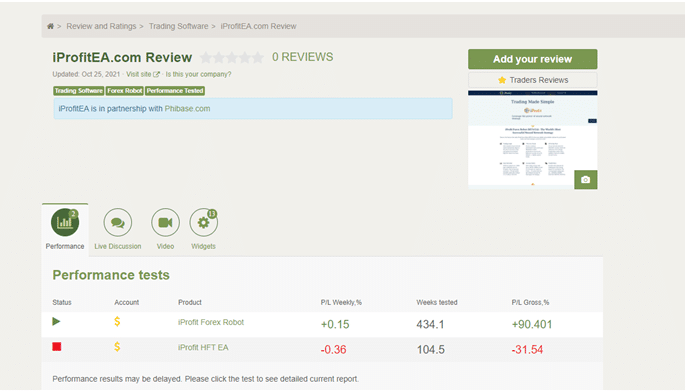
Task: Switch to the Performance tab
Action: pyautogui.click(x=65, y=230)
